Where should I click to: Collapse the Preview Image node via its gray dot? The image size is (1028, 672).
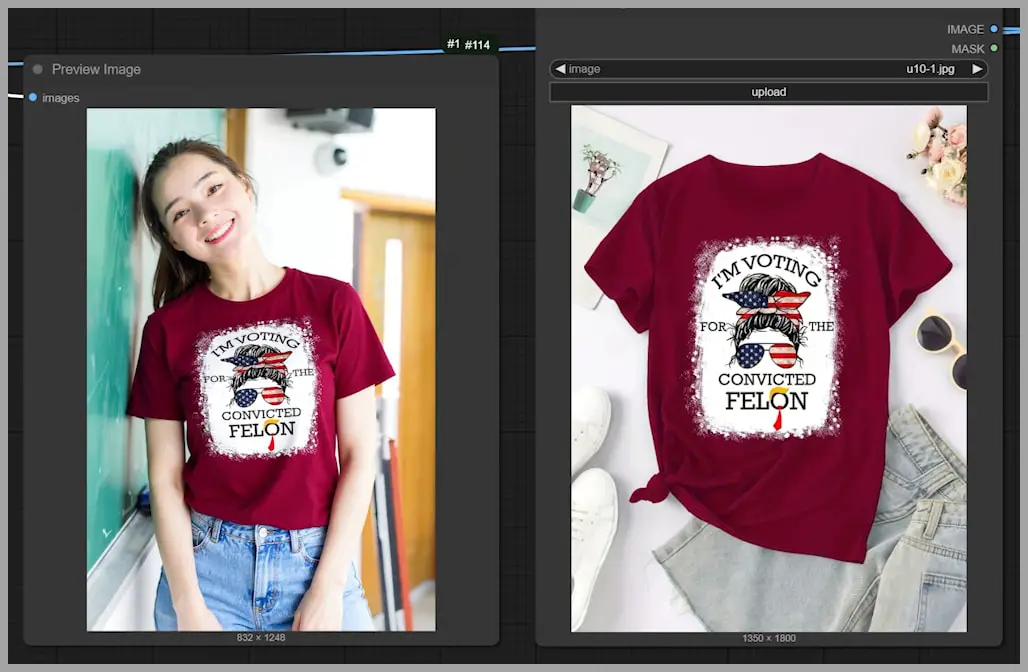[37, 69]
